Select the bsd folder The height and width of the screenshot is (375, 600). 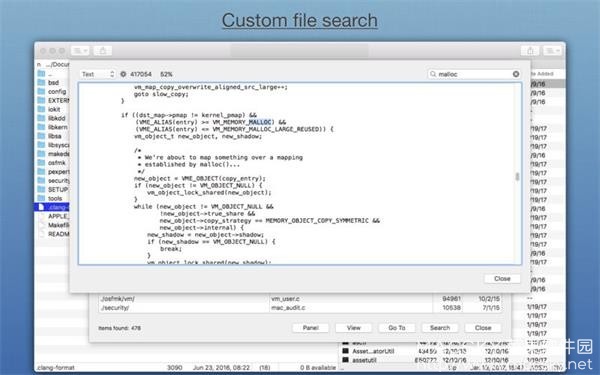[52, 83]
